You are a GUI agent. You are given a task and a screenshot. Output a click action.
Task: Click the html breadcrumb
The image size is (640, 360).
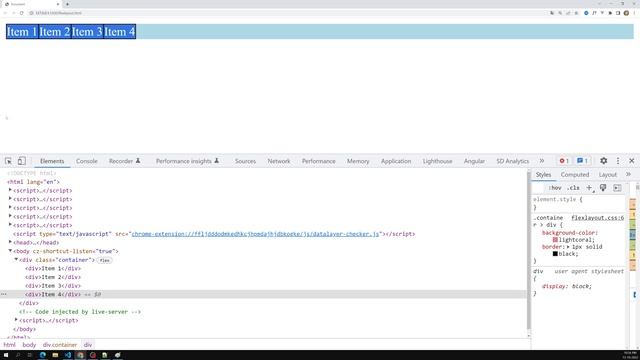tap(9, 345)
